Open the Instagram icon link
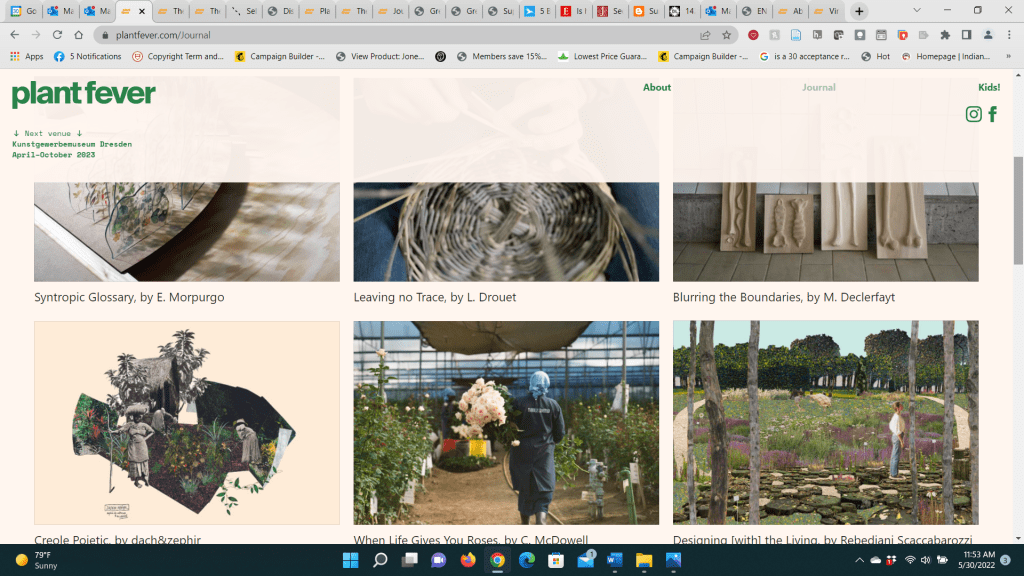This screenshot has height=576, width=1024. pos(973,114)
